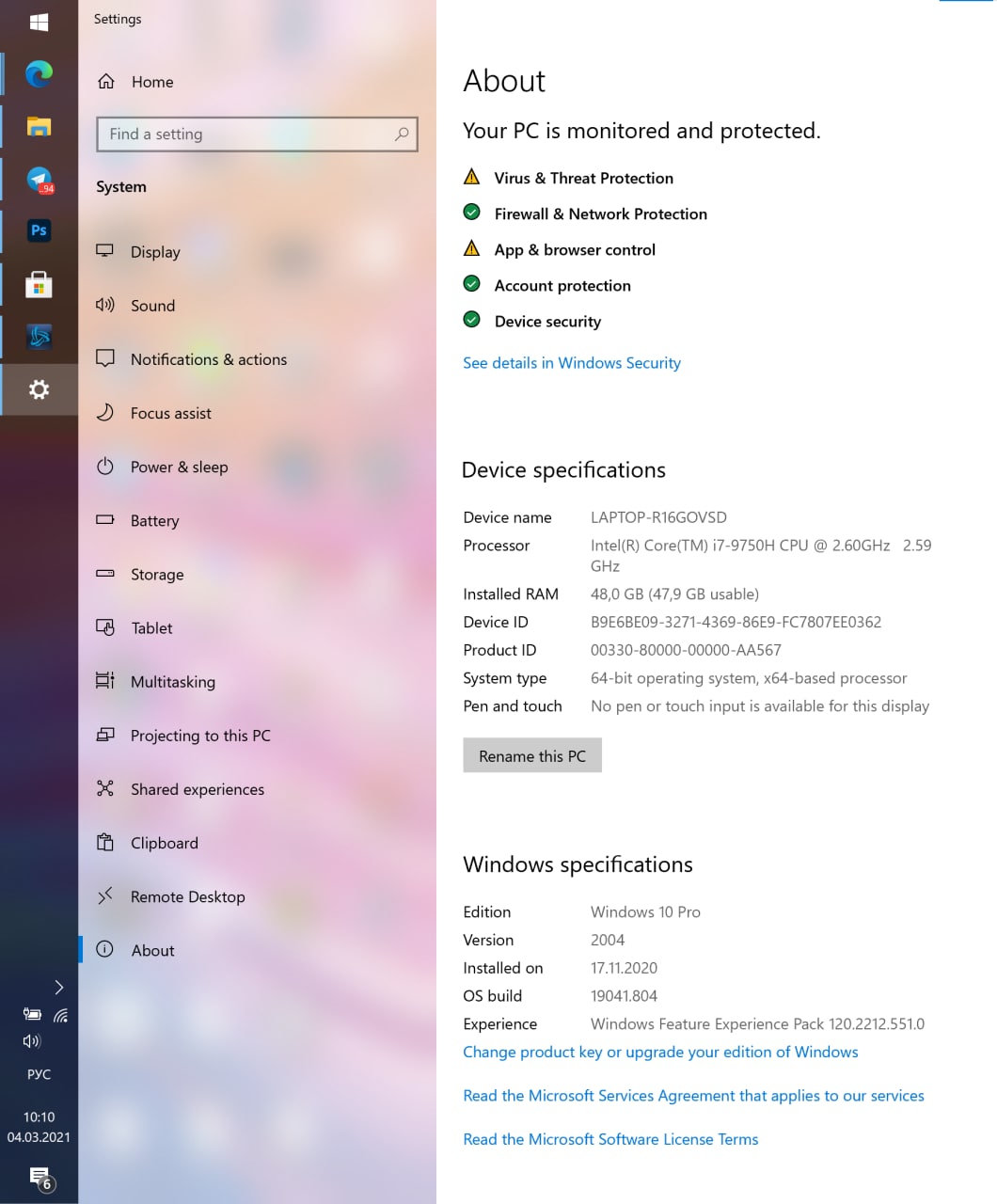Open the dark blue app icon below Store
The height and width of the screenshot is (1204, 997).
pyautogui.click(x=39, y=337)
